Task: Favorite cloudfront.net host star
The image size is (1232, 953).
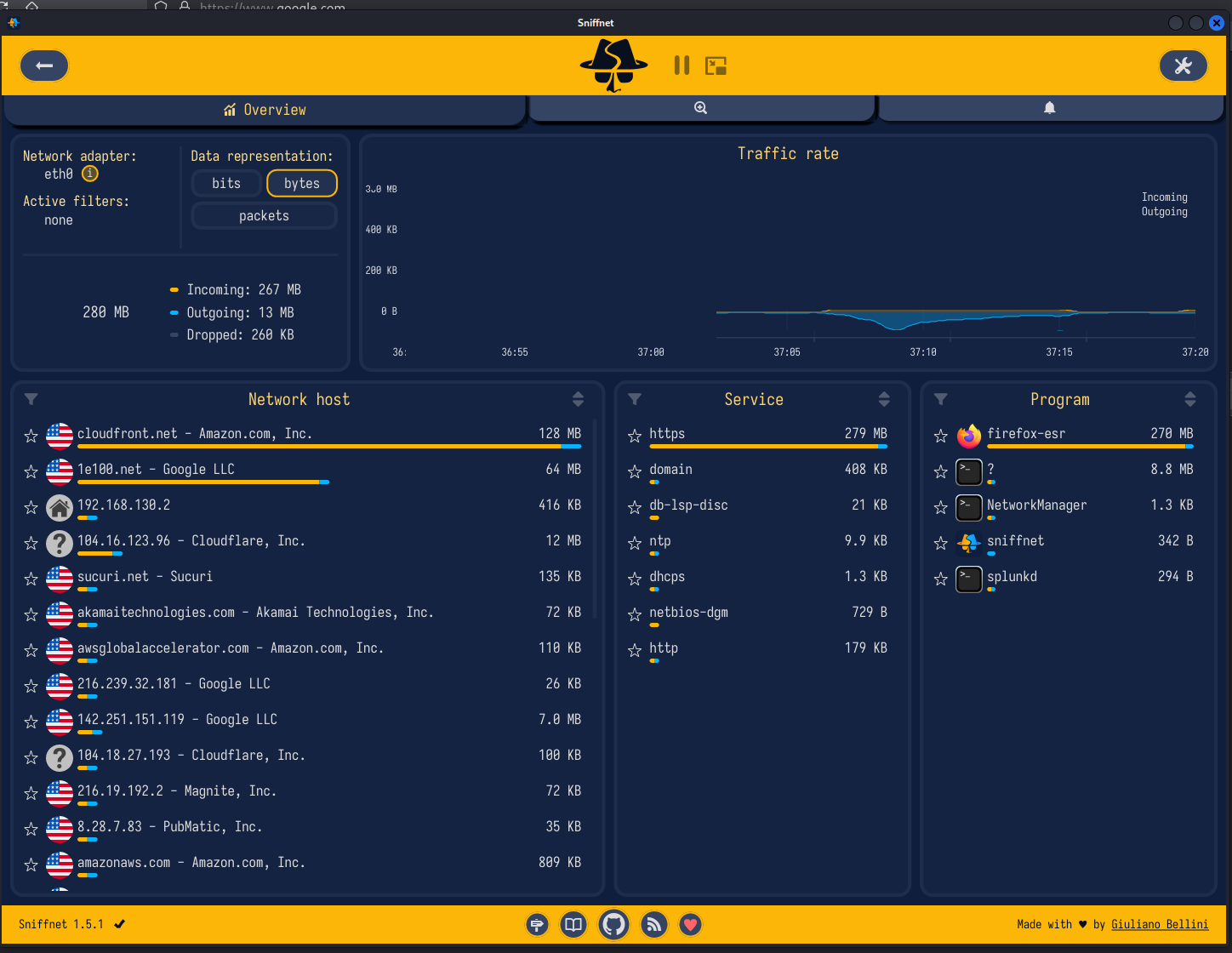Action: click(x=31, y=436)
